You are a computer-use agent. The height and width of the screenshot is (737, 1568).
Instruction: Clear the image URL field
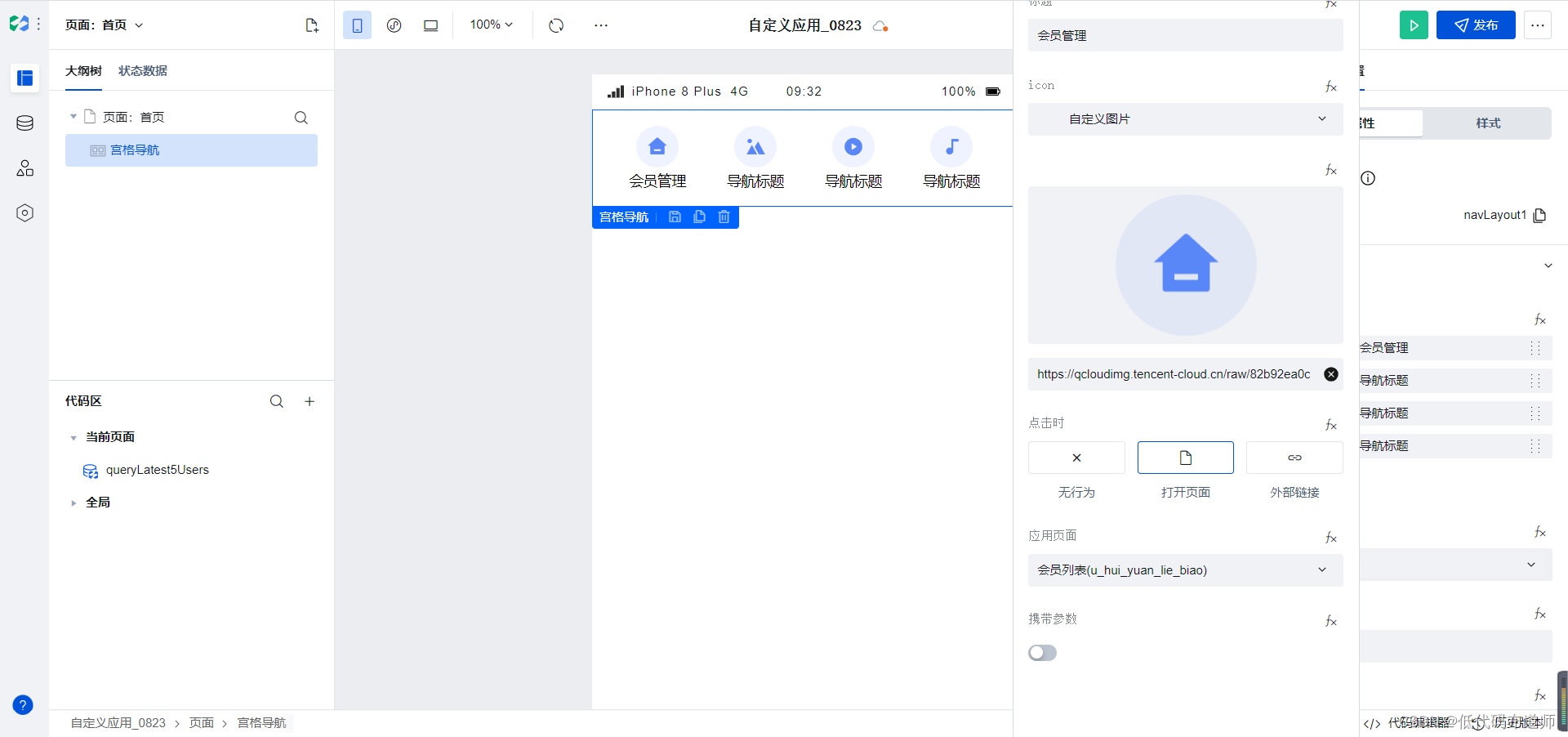tap(1331, 374)
